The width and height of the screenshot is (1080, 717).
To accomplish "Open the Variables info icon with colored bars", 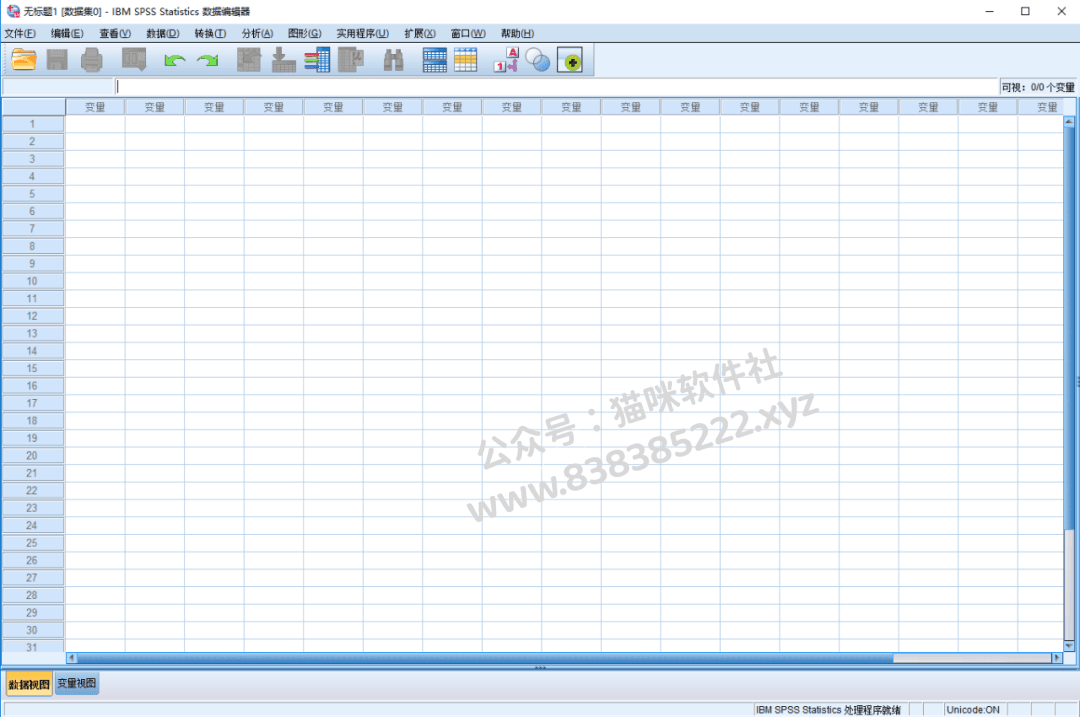I will (317, 61).
